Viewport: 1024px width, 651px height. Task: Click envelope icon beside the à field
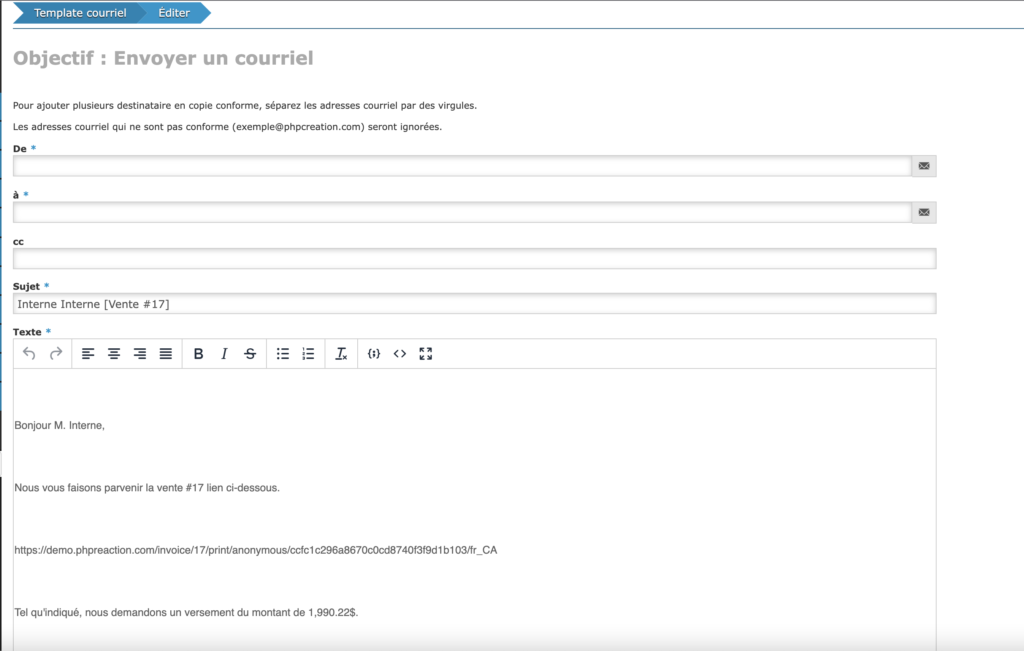click(924, 212)
